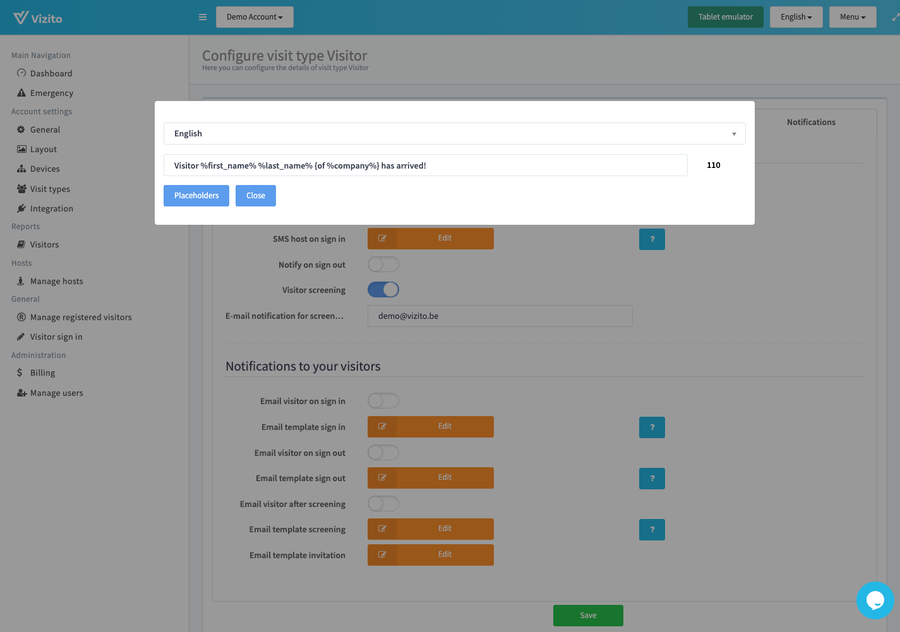900x632 pixels.
Task: Open Integration settings icon
Action: click(x=22, y=208)
